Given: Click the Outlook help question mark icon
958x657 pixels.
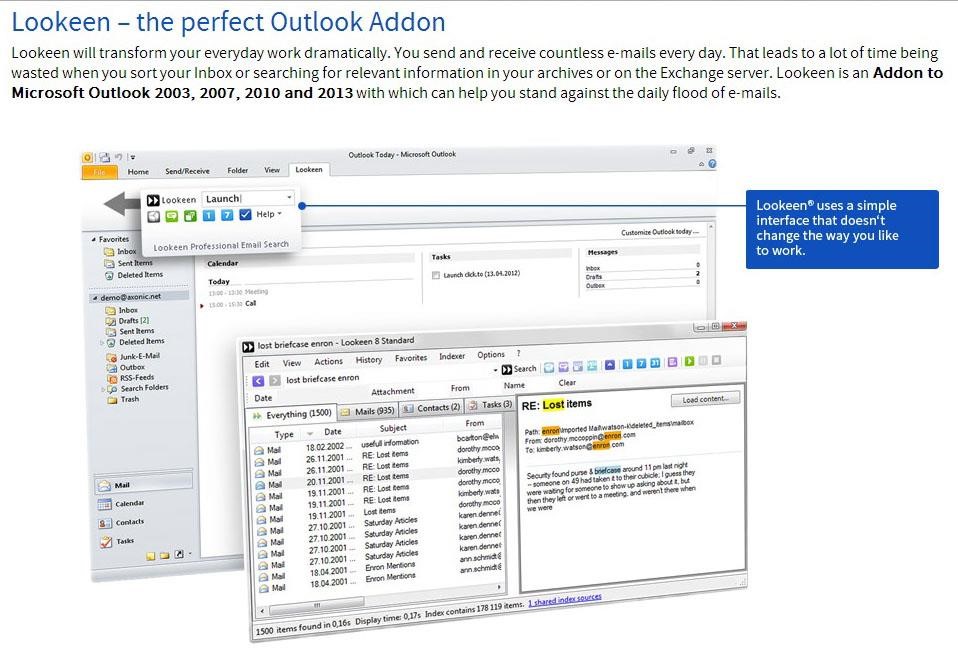Looking at the screenshot, I should (712, 164).
